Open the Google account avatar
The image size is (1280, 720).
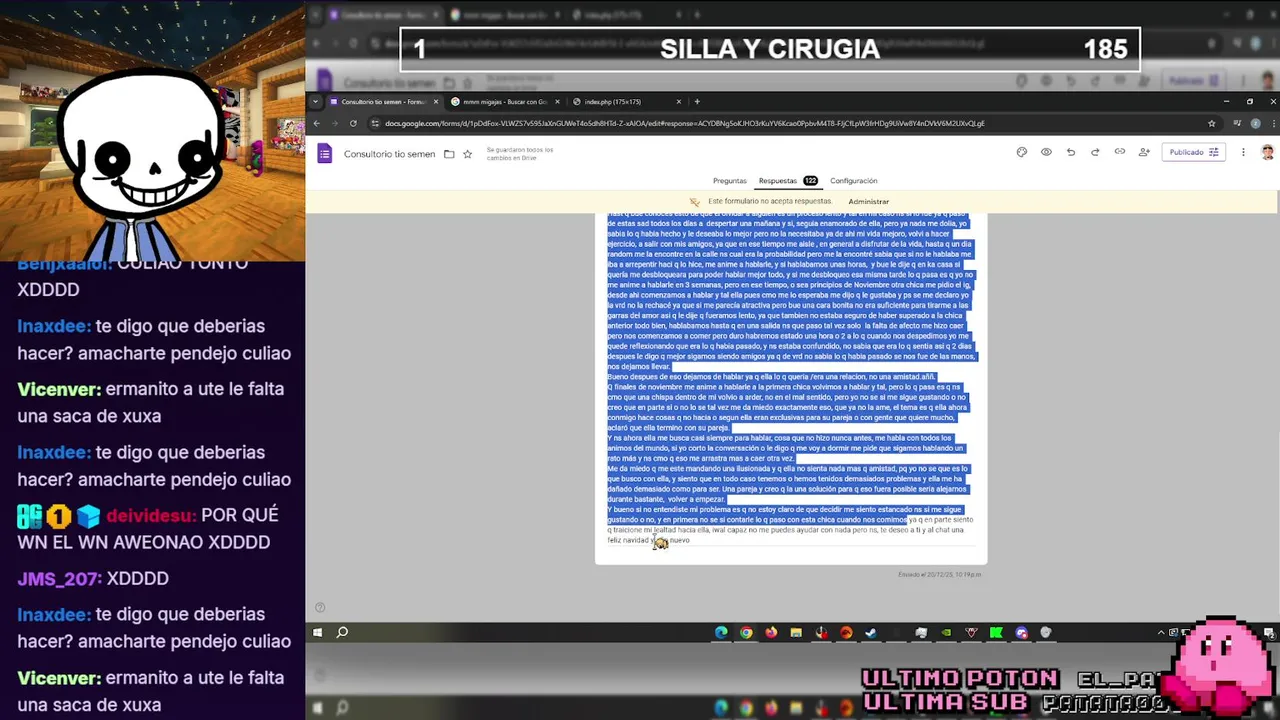pos(1267,152)
